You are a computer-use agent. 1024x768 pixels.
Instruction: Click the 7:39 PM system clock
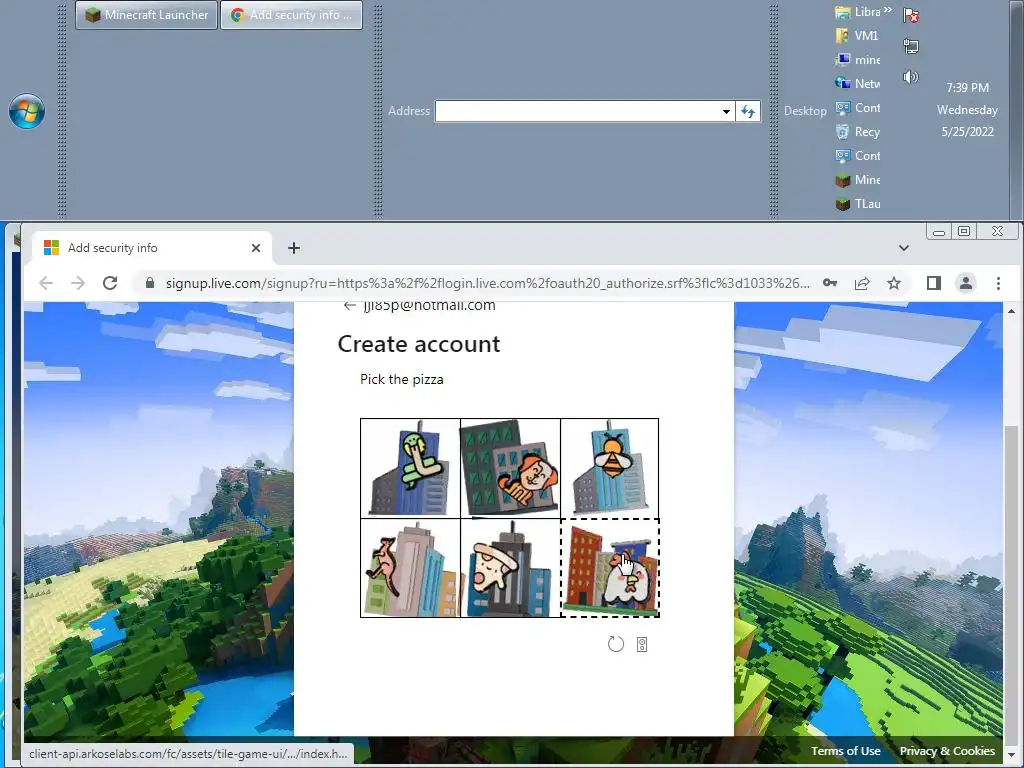coord(967,88)
